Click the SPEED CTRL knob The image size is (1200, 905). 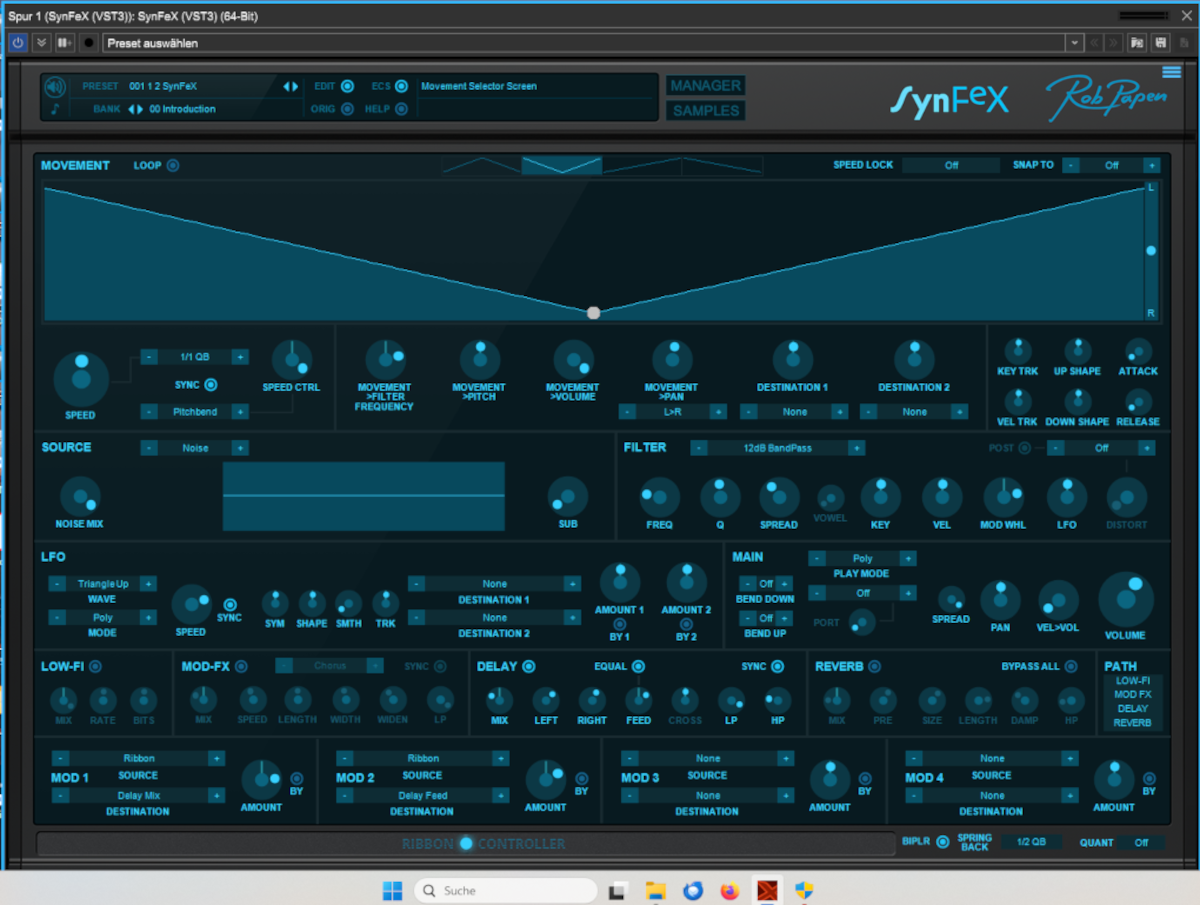[x=291, y=360]
